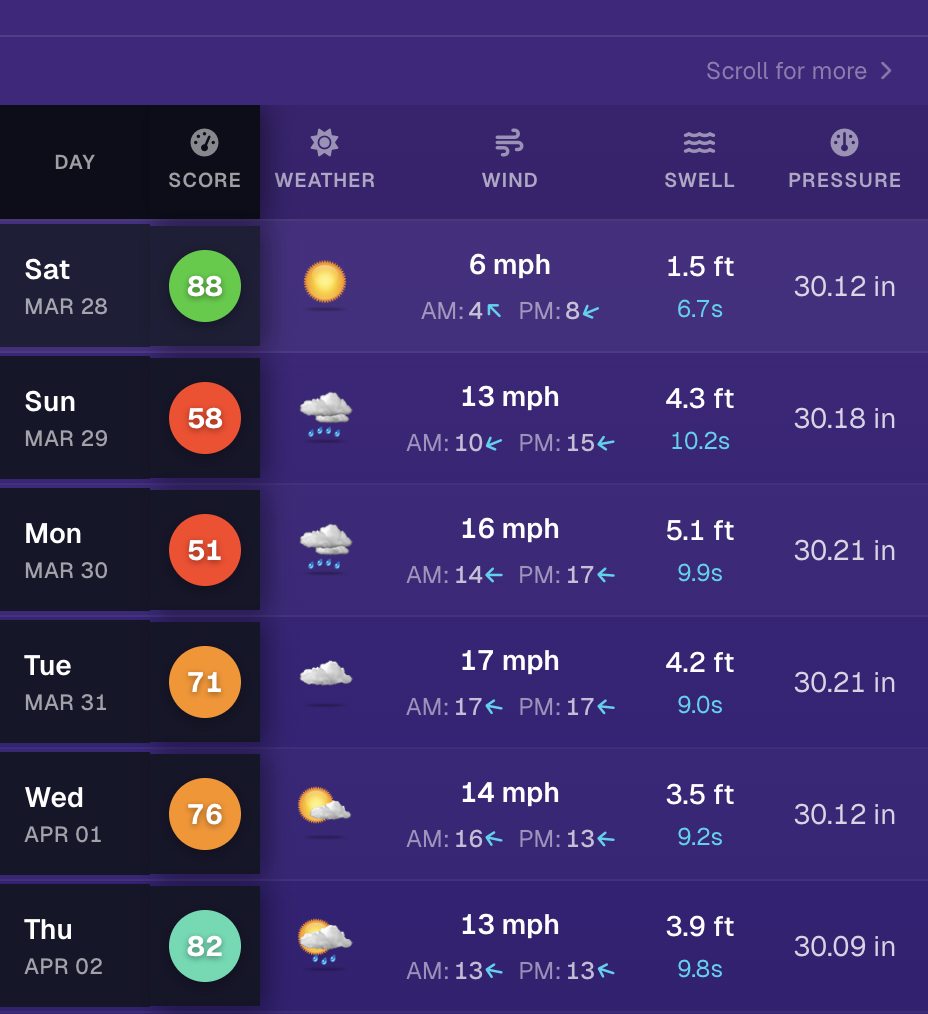928x1014 pixels.
Task: Select the DAY column header
Action: click(x=74, y=161)
